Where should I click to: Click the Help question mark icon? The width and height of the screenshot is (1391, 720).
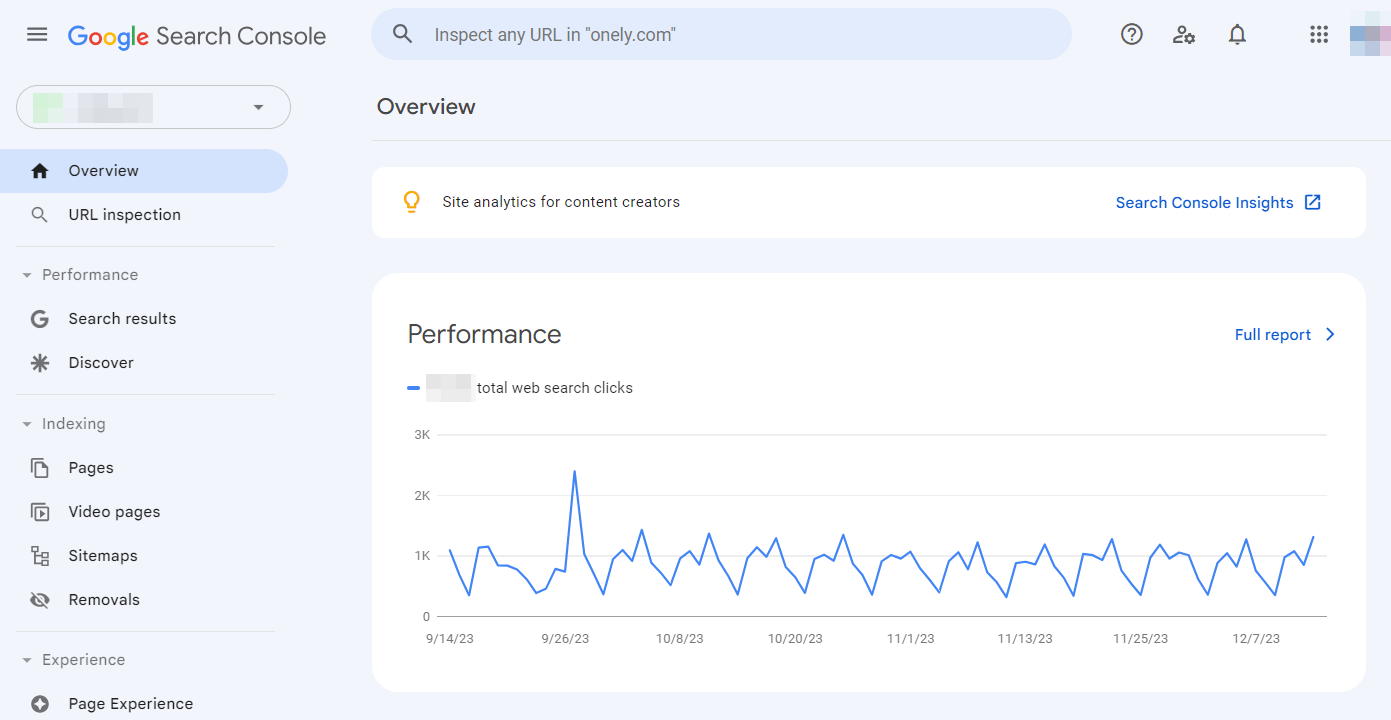(x=1131, y=35)
